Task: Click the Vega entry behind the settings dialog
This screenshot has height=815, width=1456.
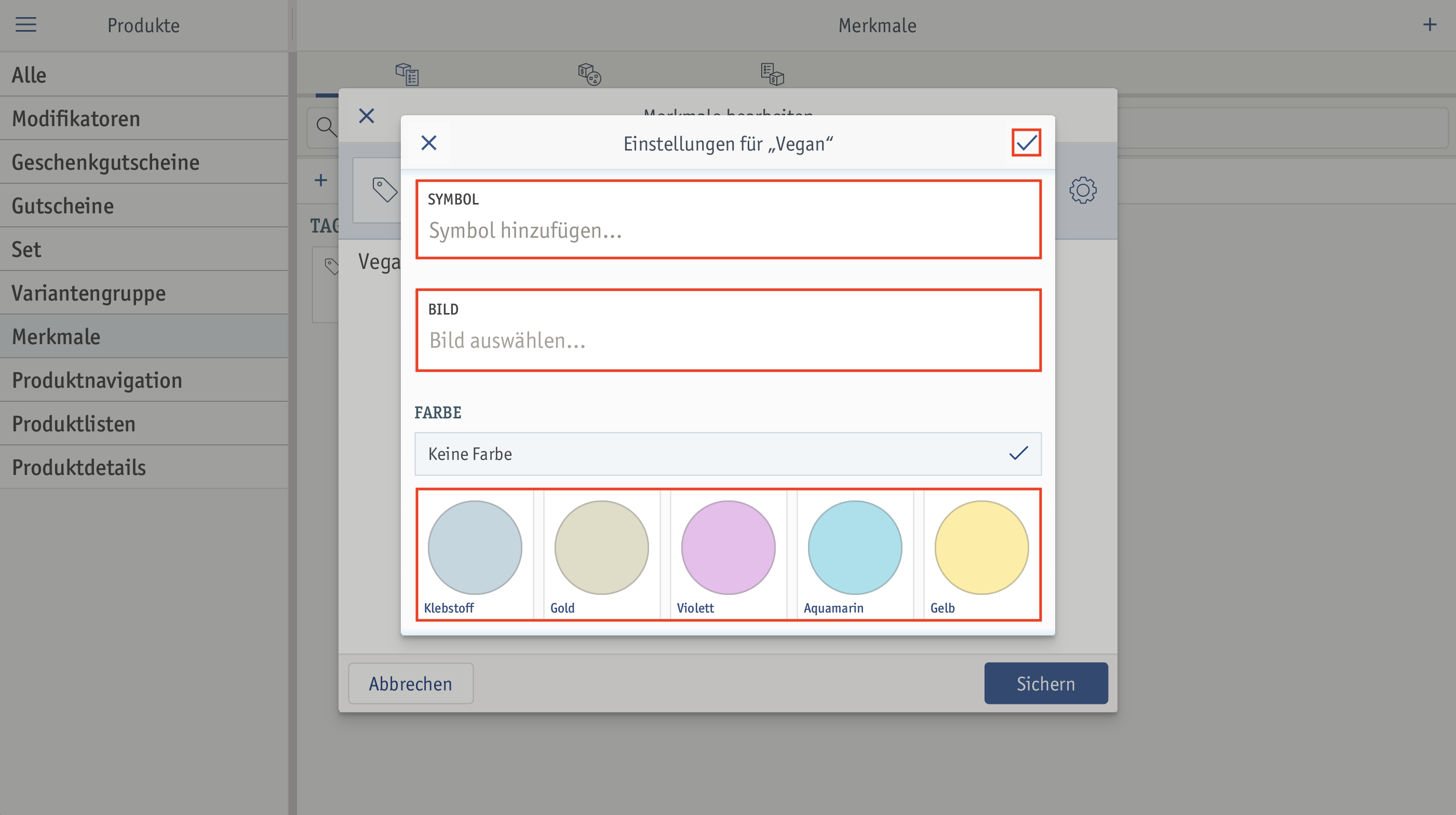Action: pyautogui.click(x=379, y=262)
